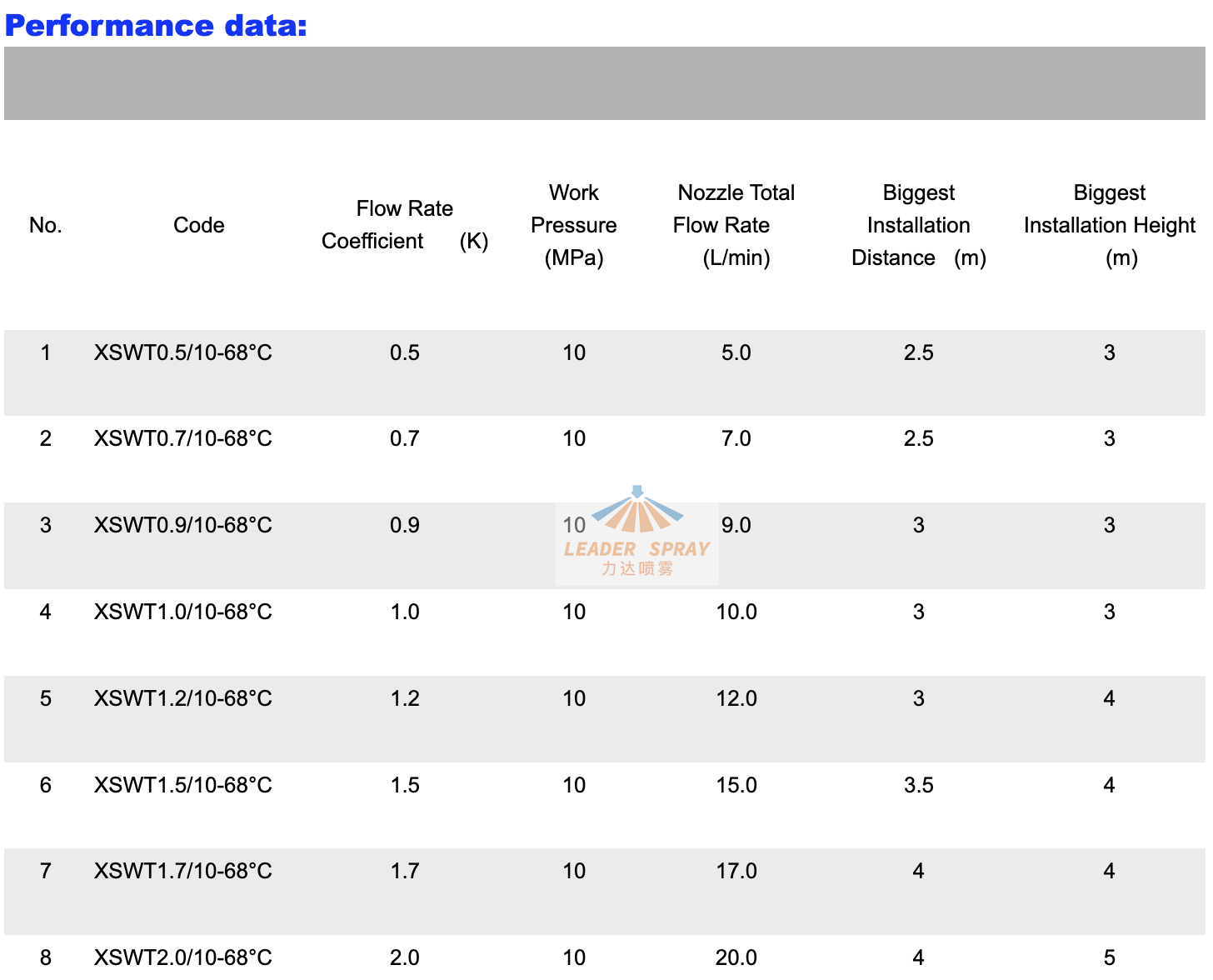Select code cell XSWT1.0/10-68°C
Image resolution: width=1213 pixels, height=980 pixels.
click(x=183, y=612)
